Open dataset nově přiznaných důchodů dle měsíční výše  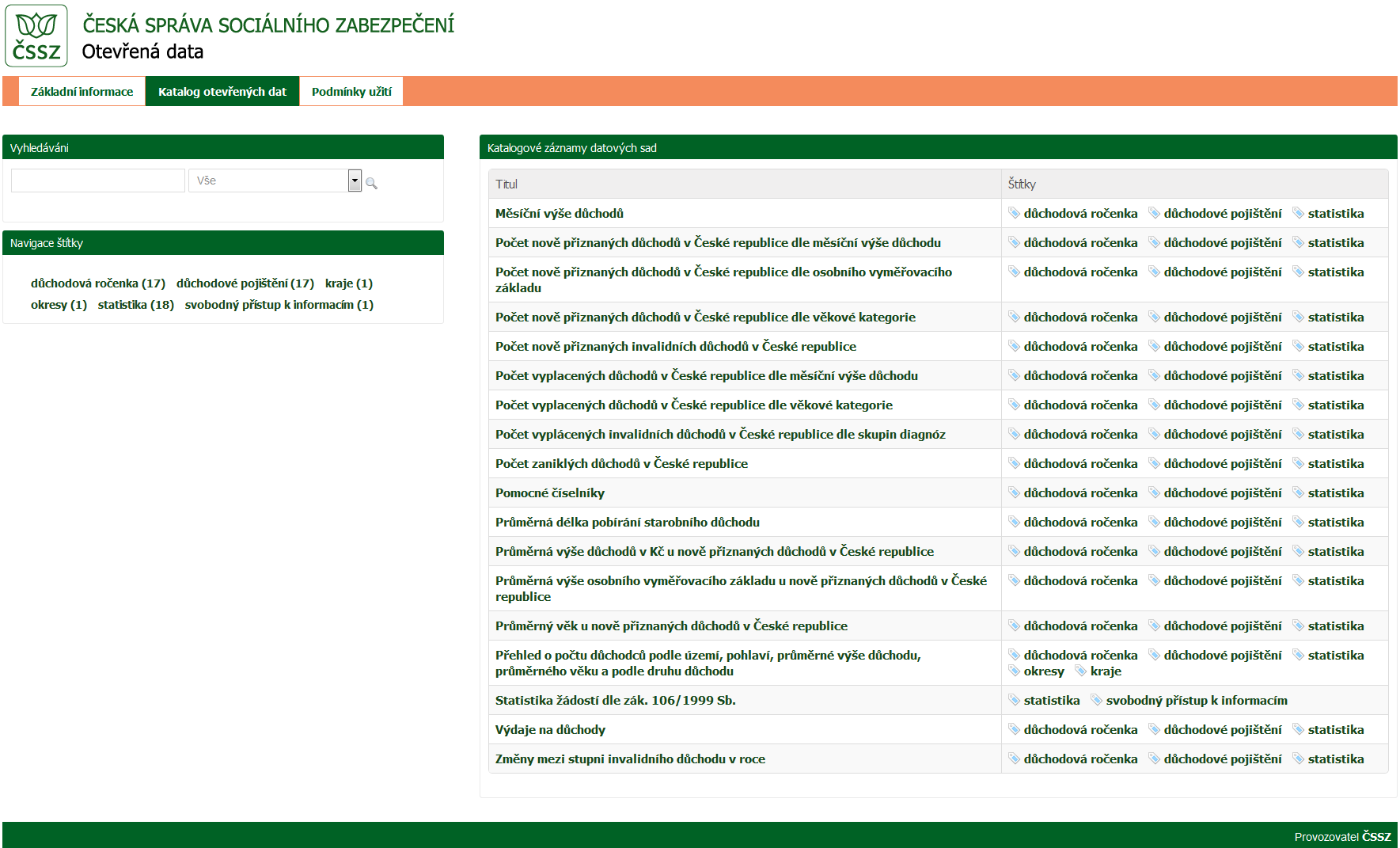pyautogui.click(x=718, y=242)
